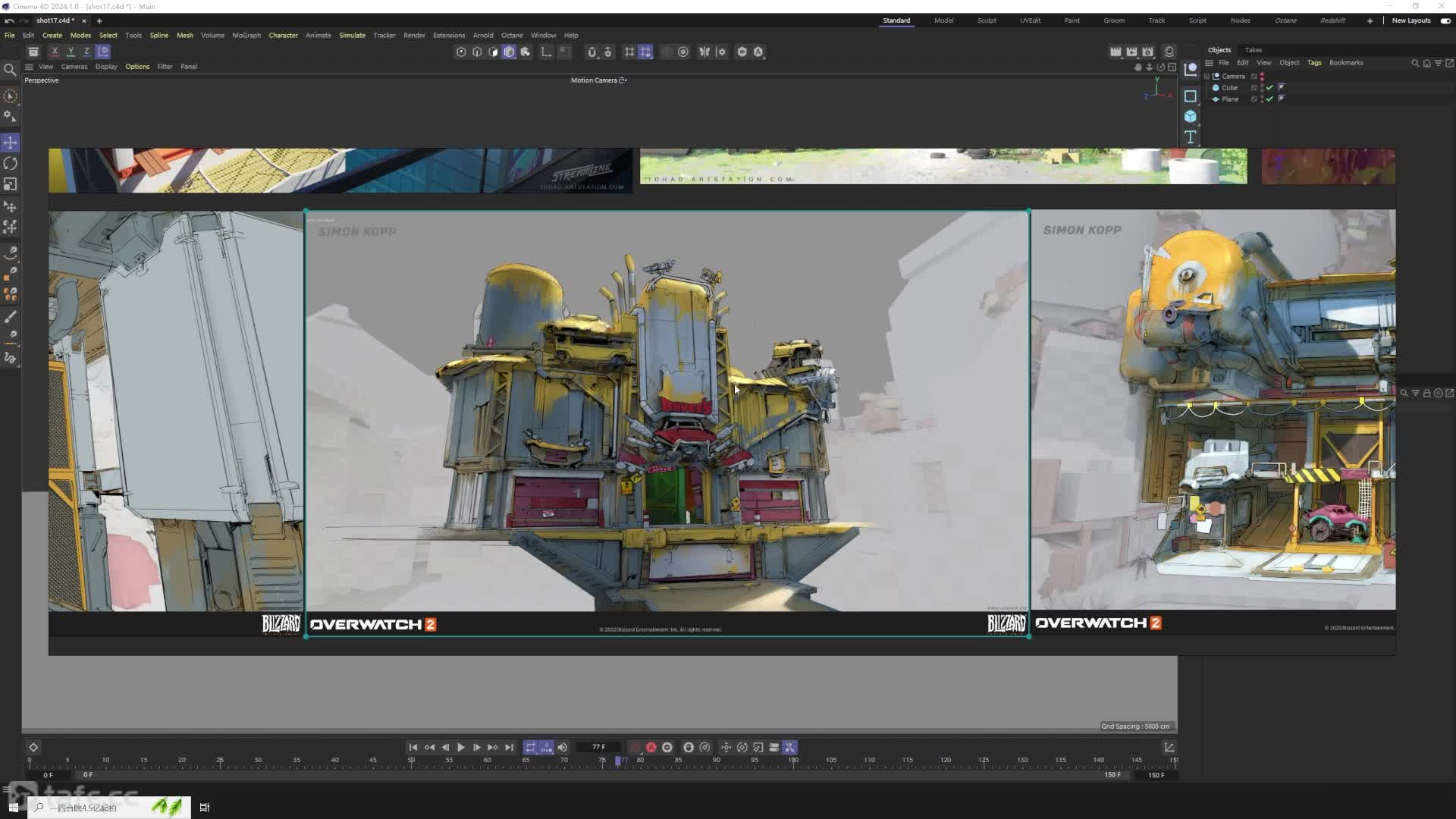
Task: Add a Cube primitive from the palette
Action: pyautogui.click(x=1191, y=116)
